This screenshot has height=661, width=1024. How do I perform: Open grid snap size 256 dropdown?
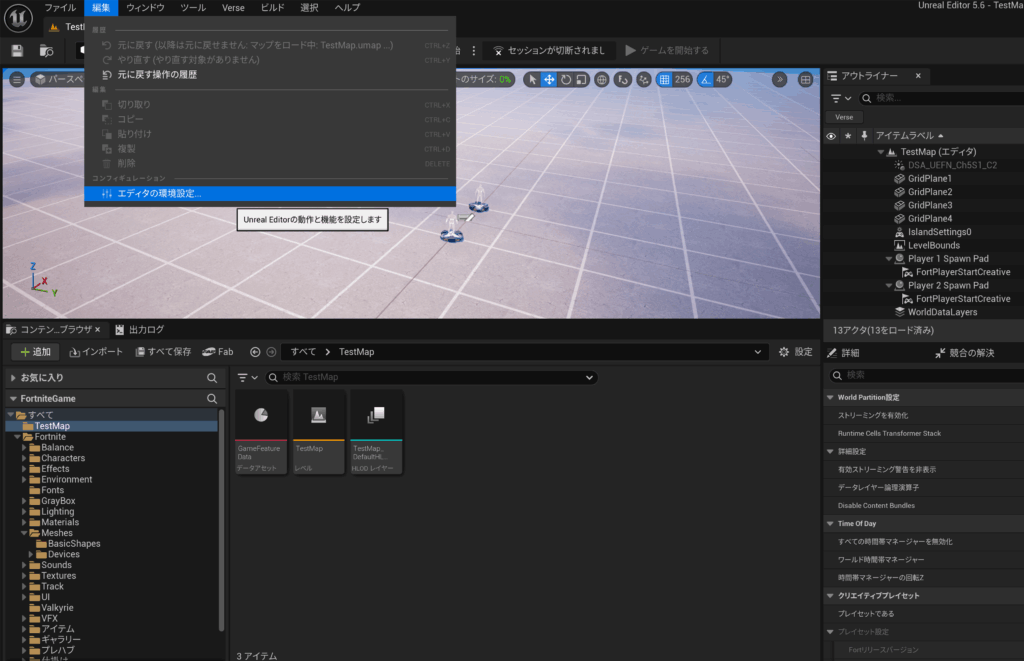(682, 80)
